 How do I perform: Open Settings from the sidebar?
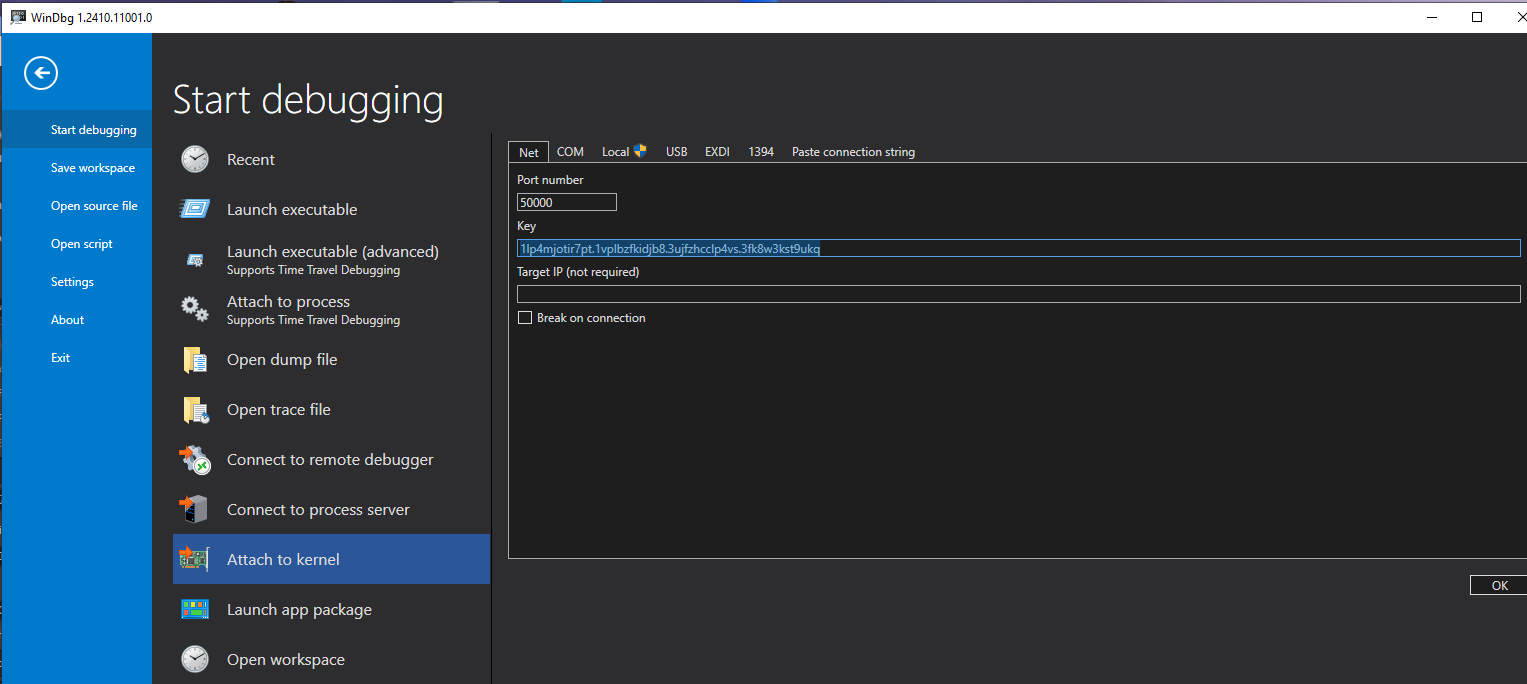(77, 282)
